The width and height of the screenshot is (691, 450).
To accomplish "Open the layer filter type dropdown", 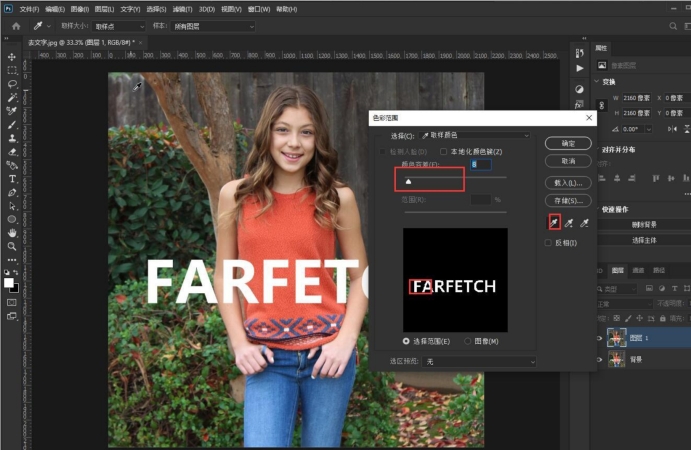I will point(618,289).
